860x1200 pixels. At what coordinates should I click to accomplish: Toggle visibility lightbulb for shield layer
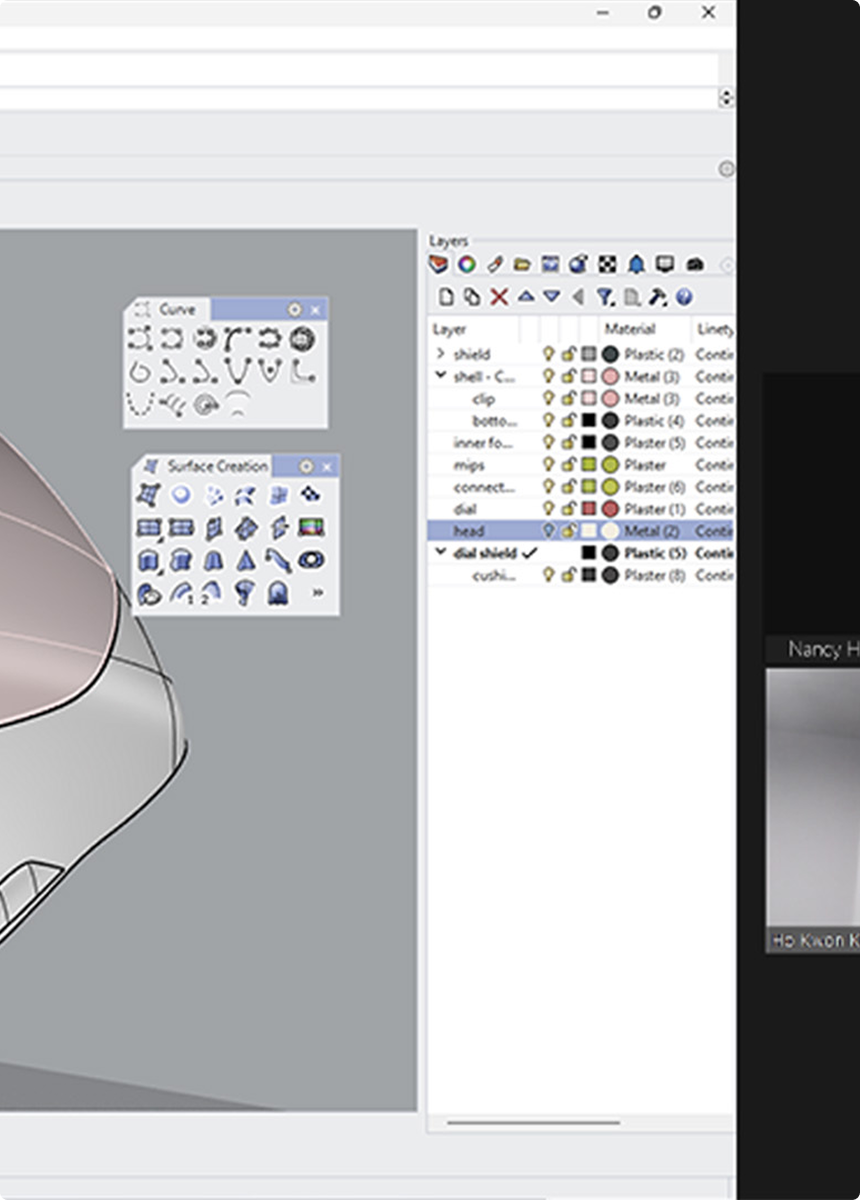(548, 354)
